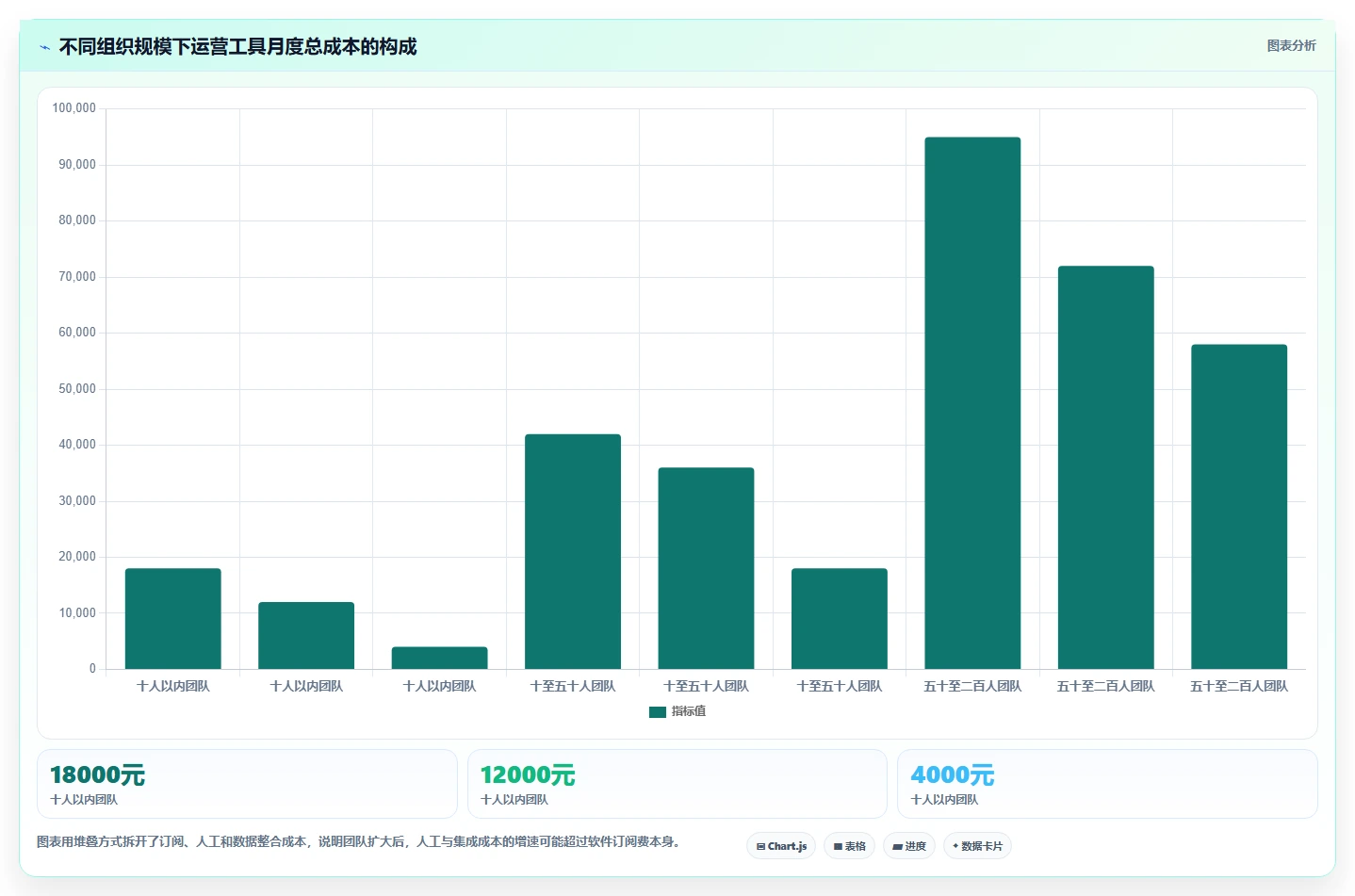
Task: Click the chart title 不同组织规模下运营工具月度总成本的构成
Action: coord(237,47)
